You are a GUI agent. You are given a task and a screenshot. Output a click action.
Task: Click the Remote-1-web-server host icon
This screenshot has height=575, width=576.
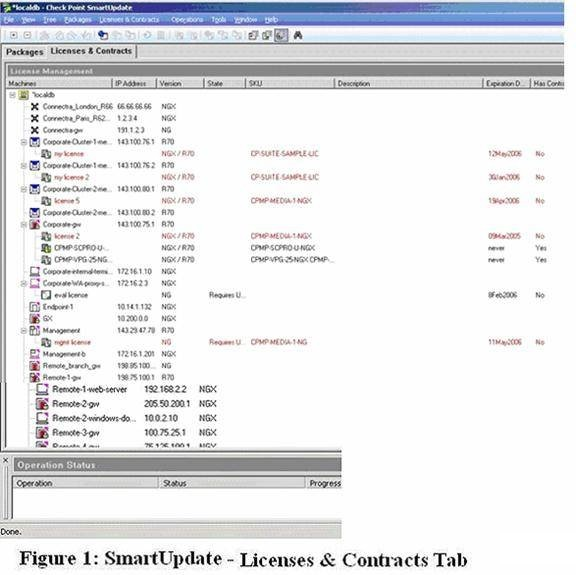point(42,389)
